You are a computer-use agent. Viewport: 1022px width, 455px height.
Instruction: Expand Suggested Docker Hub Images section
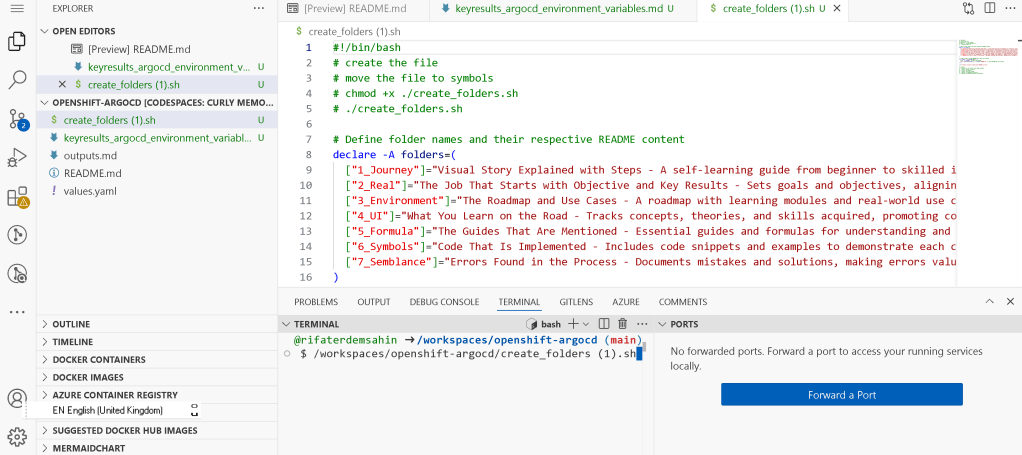[157, 430]
